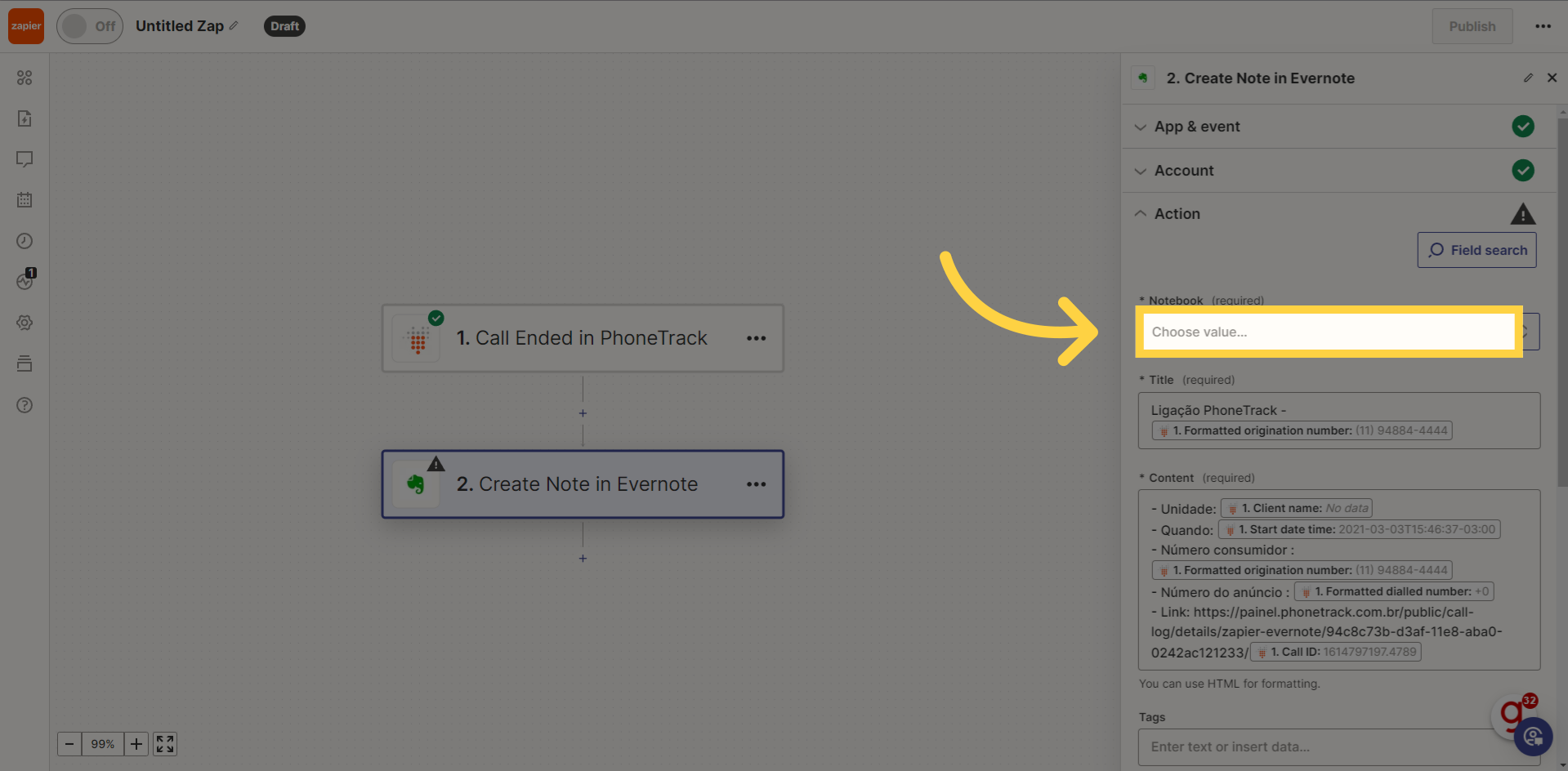Image resolution: width=1568 pixels, height=771 pixels.
Task: Click the Draft status badge
Action: coord(284,26)
